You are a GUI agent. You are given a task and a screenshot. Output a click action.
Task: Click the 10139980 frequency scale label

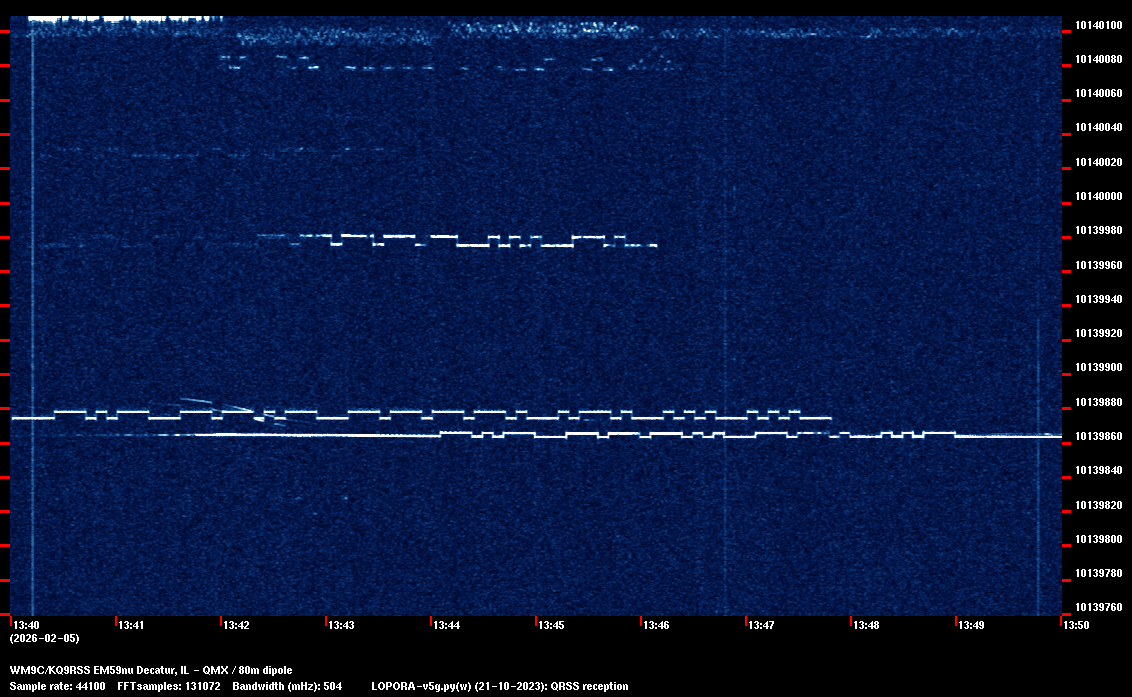(x=1098, y=231)
